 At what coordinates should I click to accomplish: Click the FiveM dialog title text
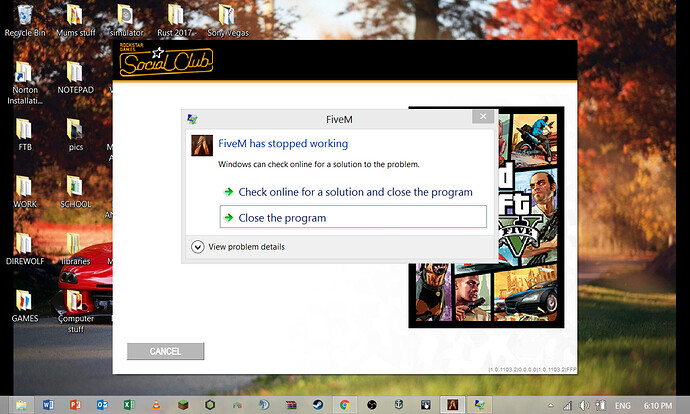(x=339, y=119)
